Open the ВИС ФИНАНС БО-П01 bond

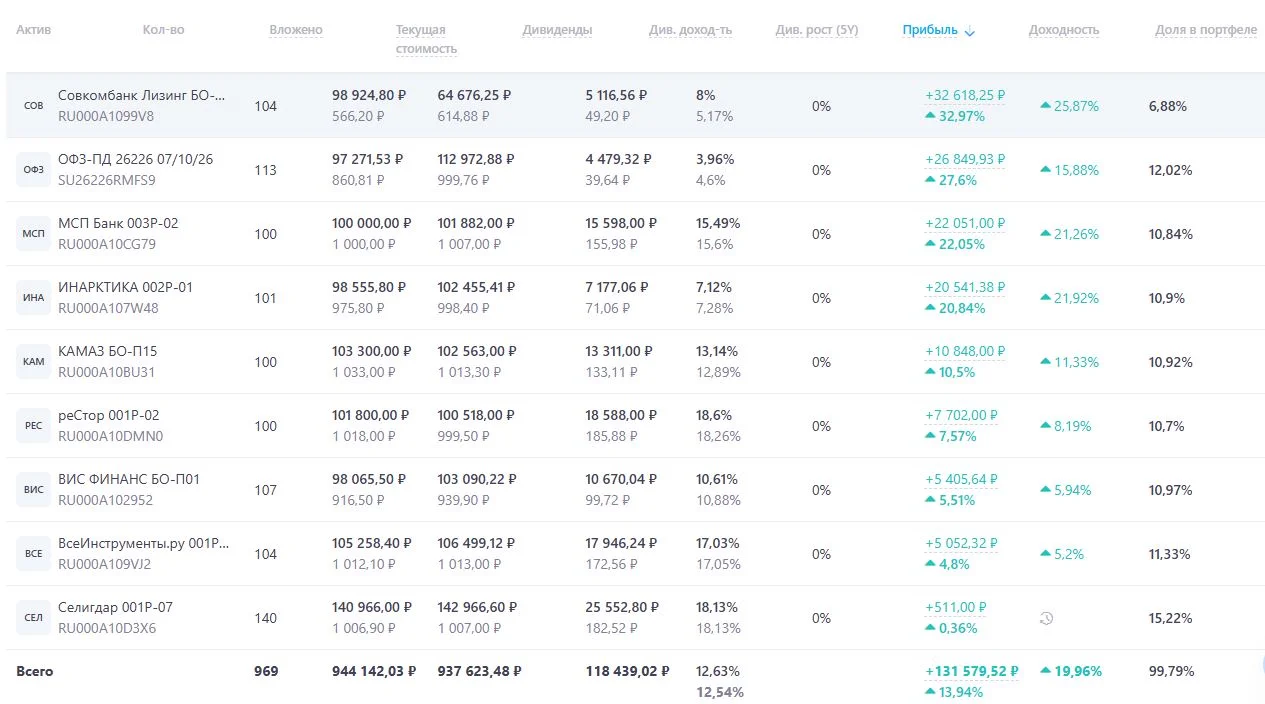[129, 479]
